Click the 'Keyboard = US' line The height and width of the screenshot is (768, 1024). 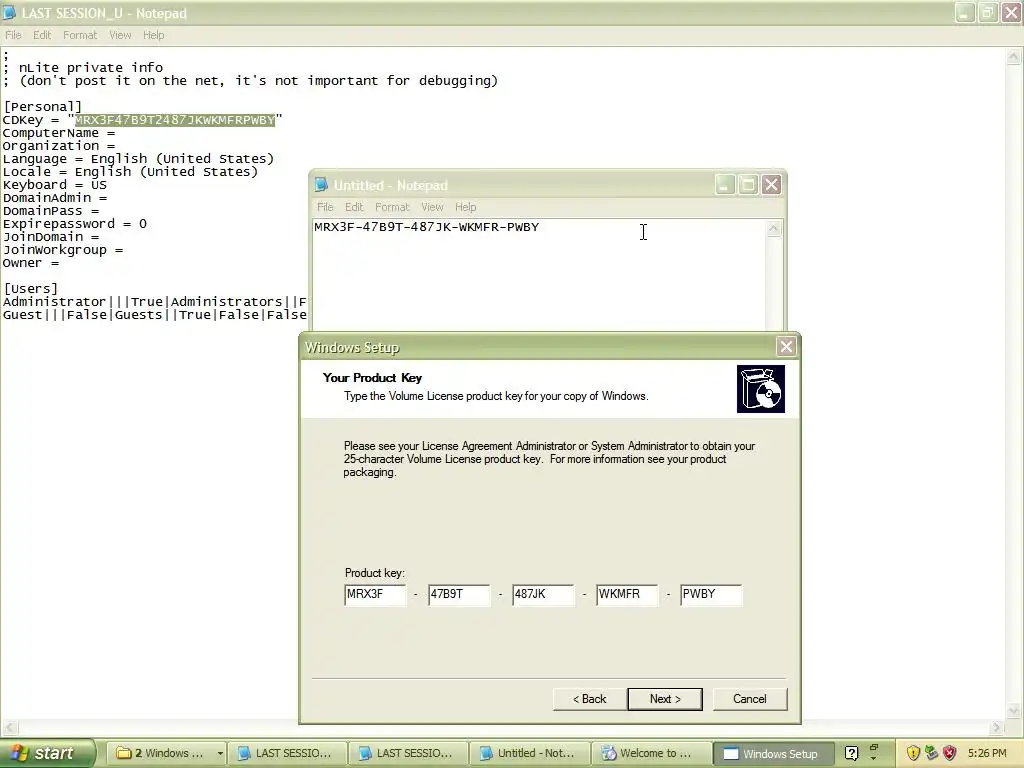click(x=55, y=184)
